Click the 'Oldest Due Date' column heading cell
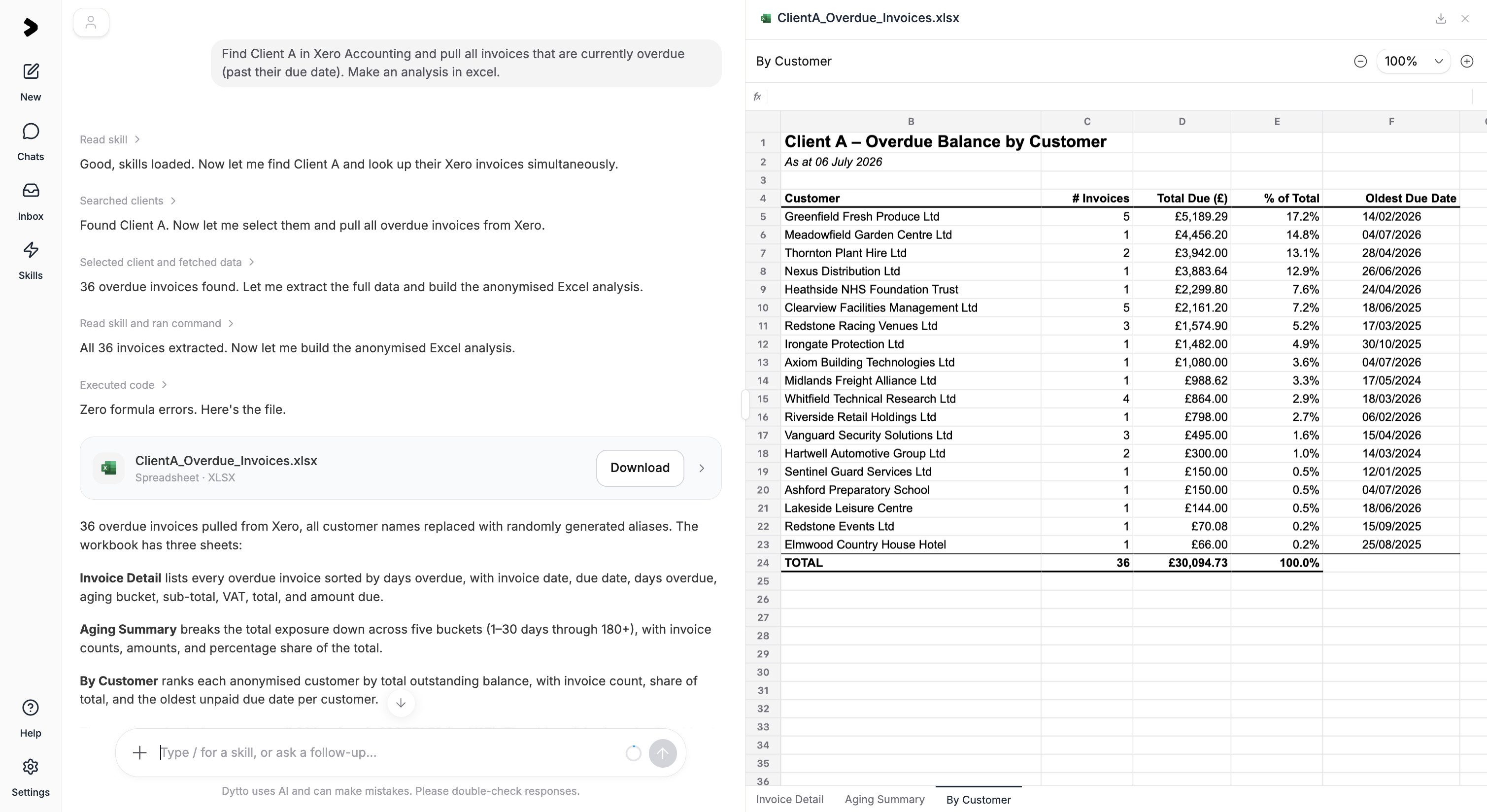Screen dimensions: 1487x812 (x=1391, y=199)
